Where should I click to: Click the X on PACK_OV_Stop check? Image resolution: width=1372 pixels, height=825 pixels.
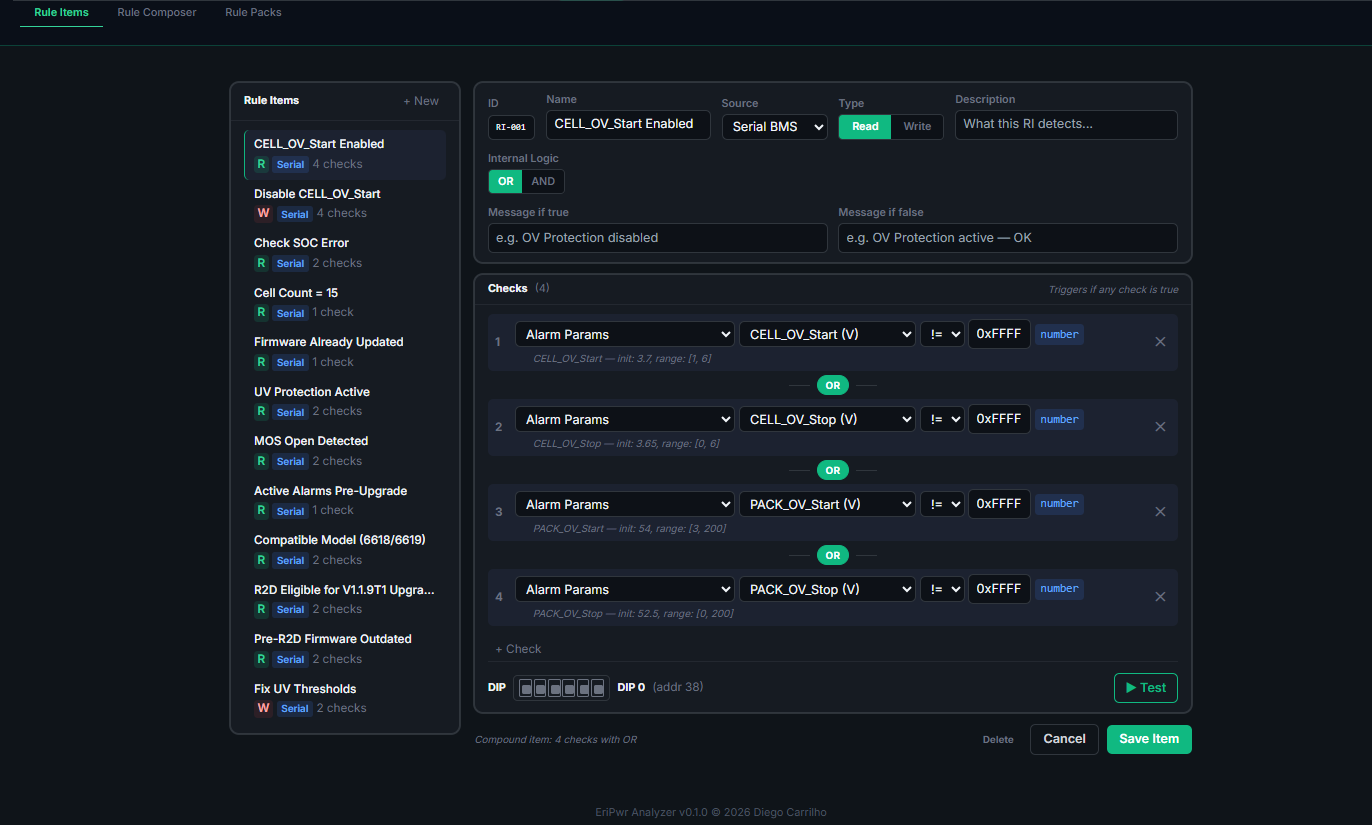pos(1160,597)
